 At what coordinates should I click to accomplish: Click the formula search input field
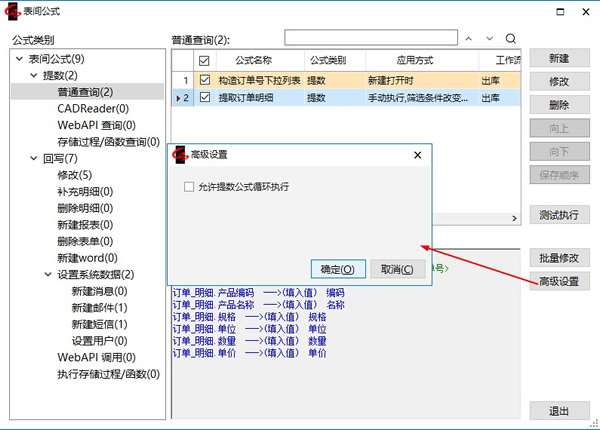368,39
